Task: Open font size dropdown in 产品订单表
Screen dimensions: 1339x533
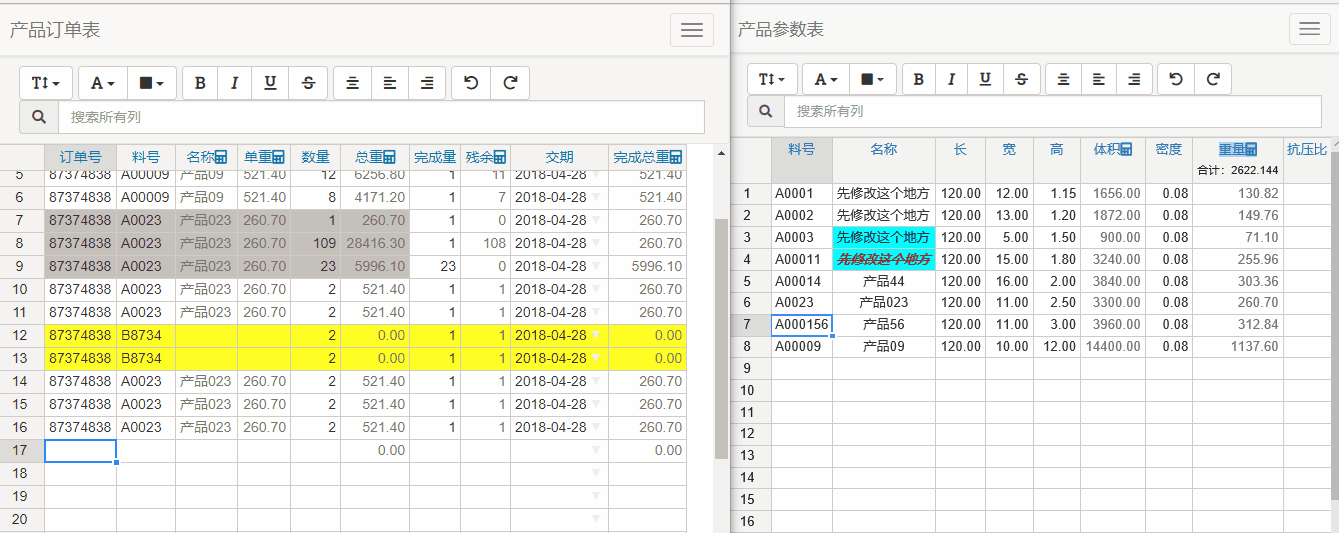Action: (x=46, y=83)
